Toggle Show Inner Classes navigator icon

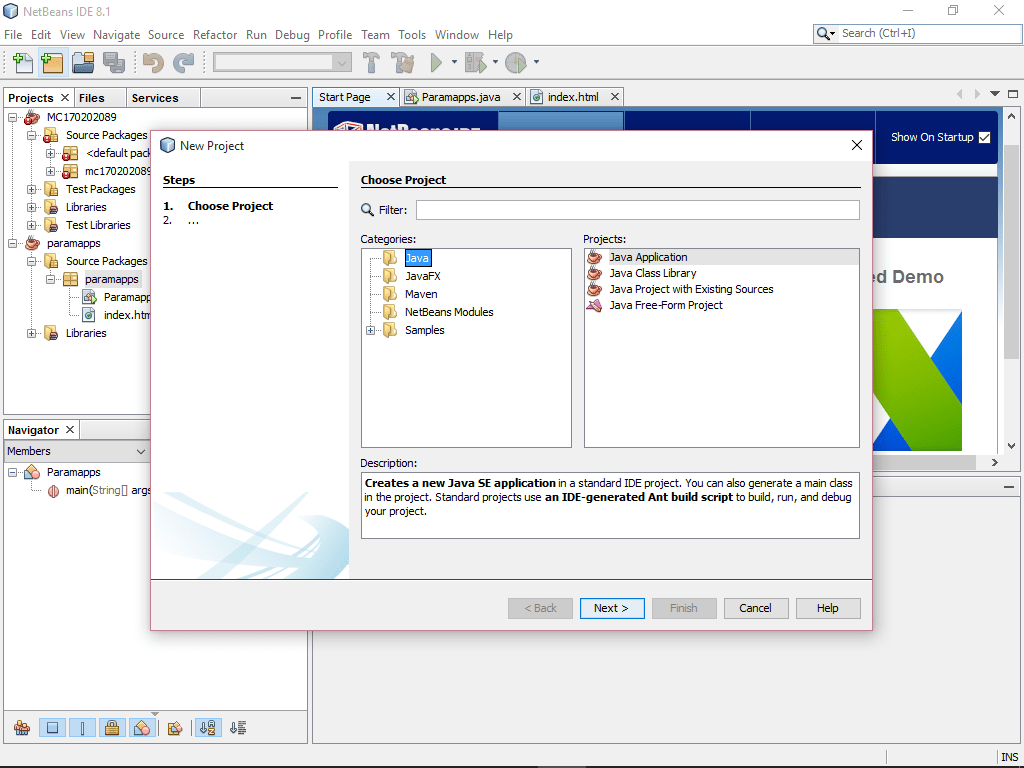pos(142,728)
